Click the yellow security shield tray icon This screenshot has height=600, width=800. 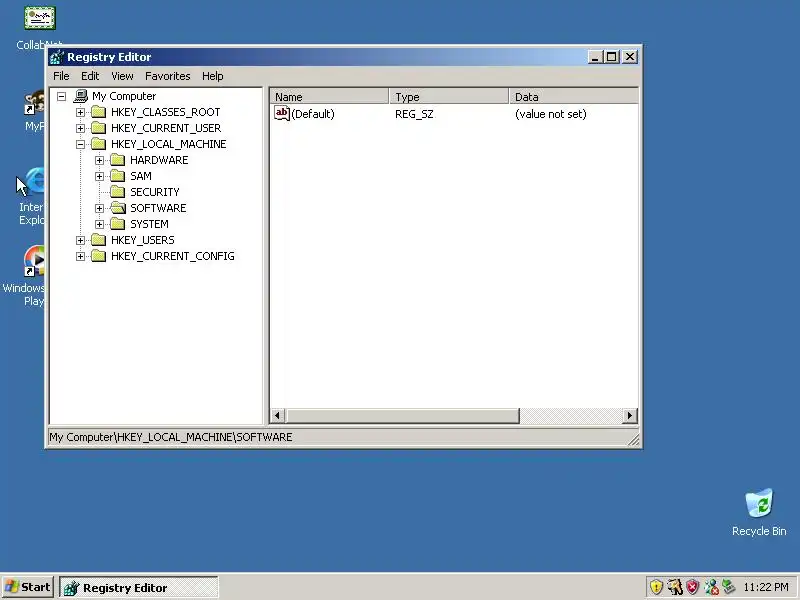click(x=656, y=587)
